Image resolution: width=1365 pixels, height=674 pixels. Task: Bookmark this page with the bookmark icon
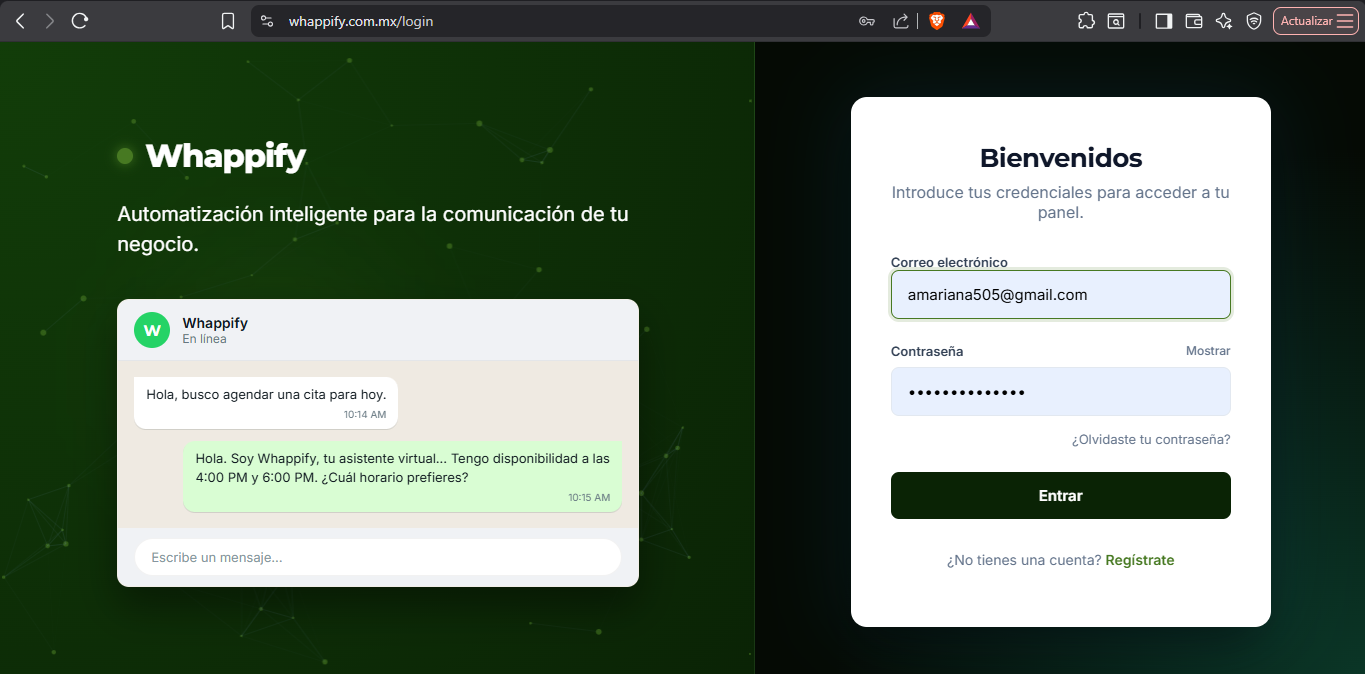[x=228, y=21]
